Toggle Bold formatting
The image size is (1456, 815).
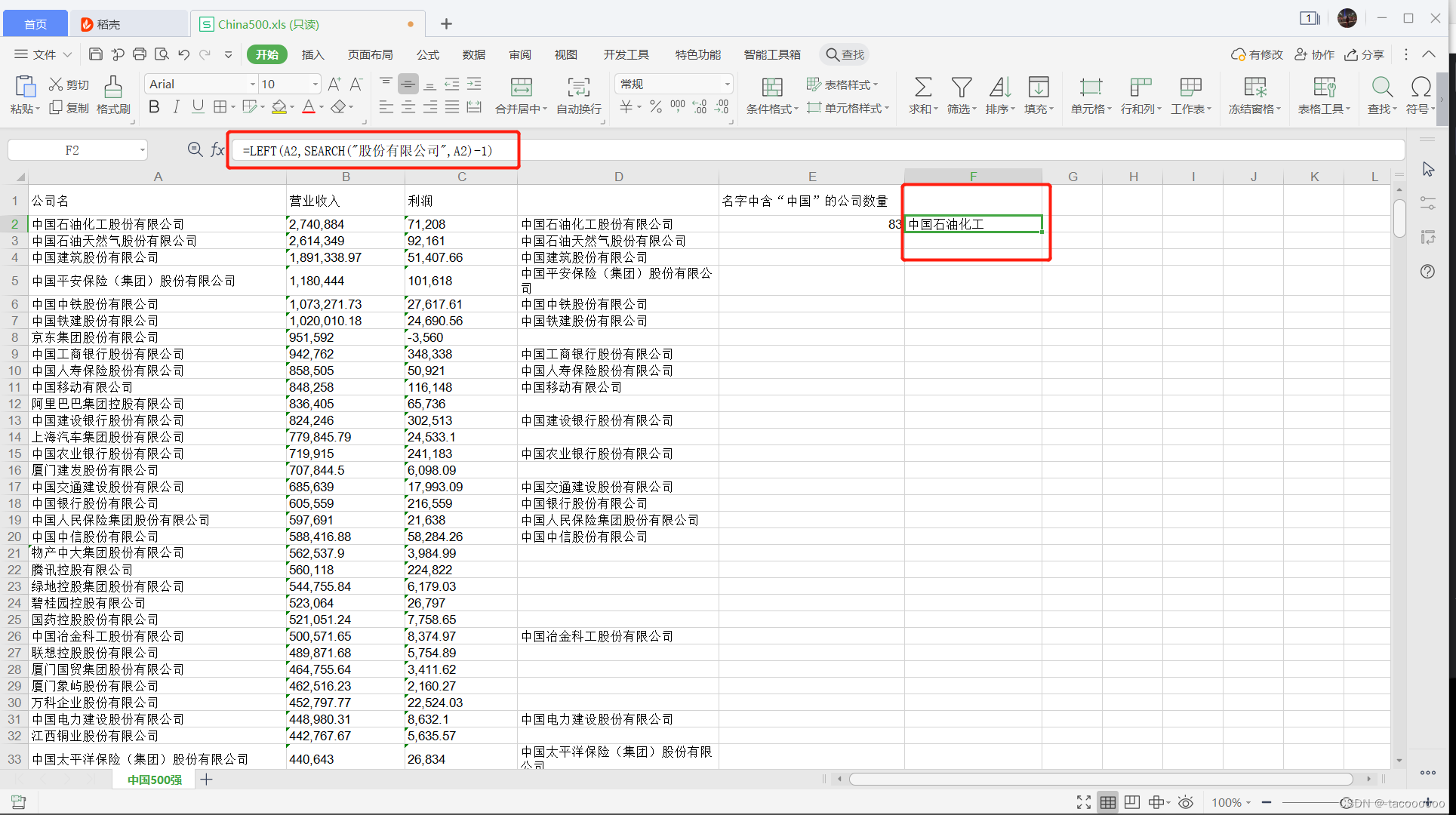[154, 107]
